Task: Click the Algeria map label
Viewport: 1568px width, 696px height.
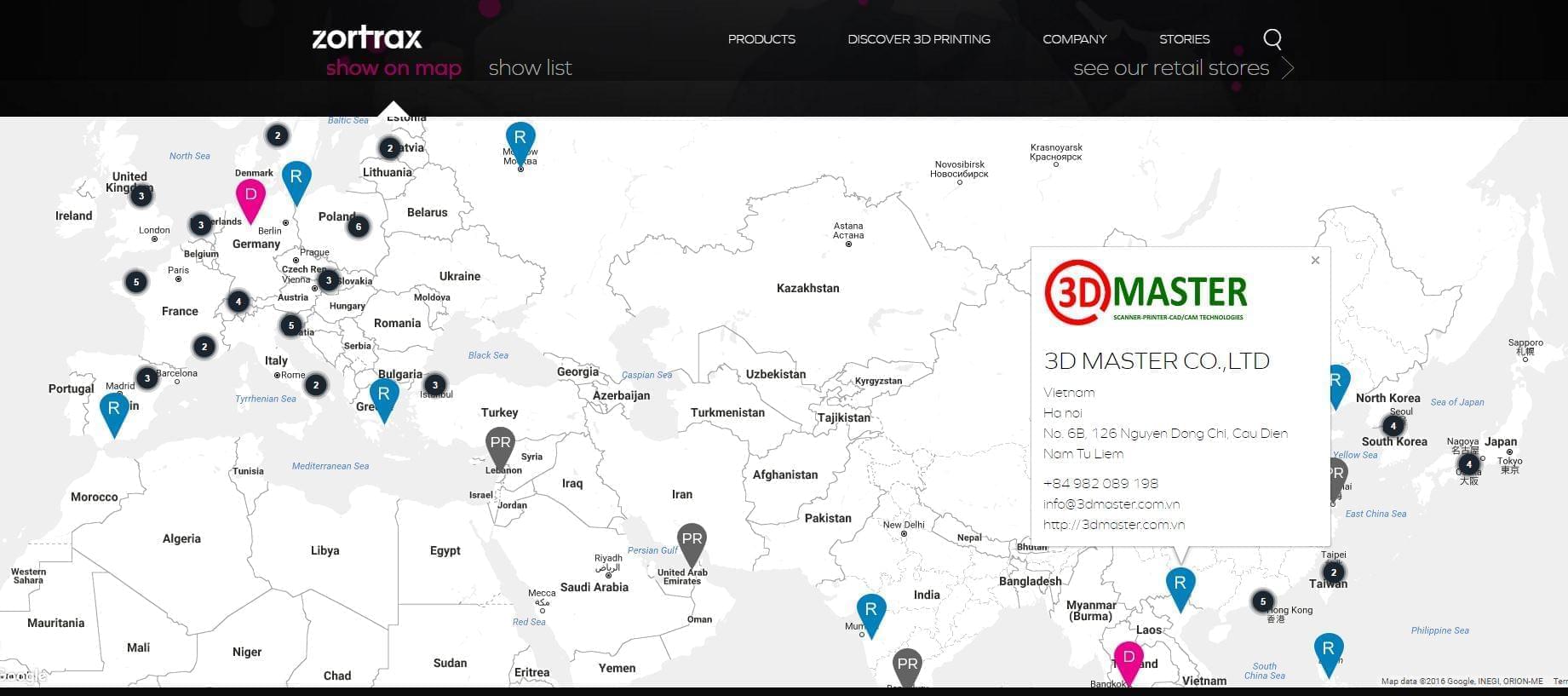Action: 181,539
